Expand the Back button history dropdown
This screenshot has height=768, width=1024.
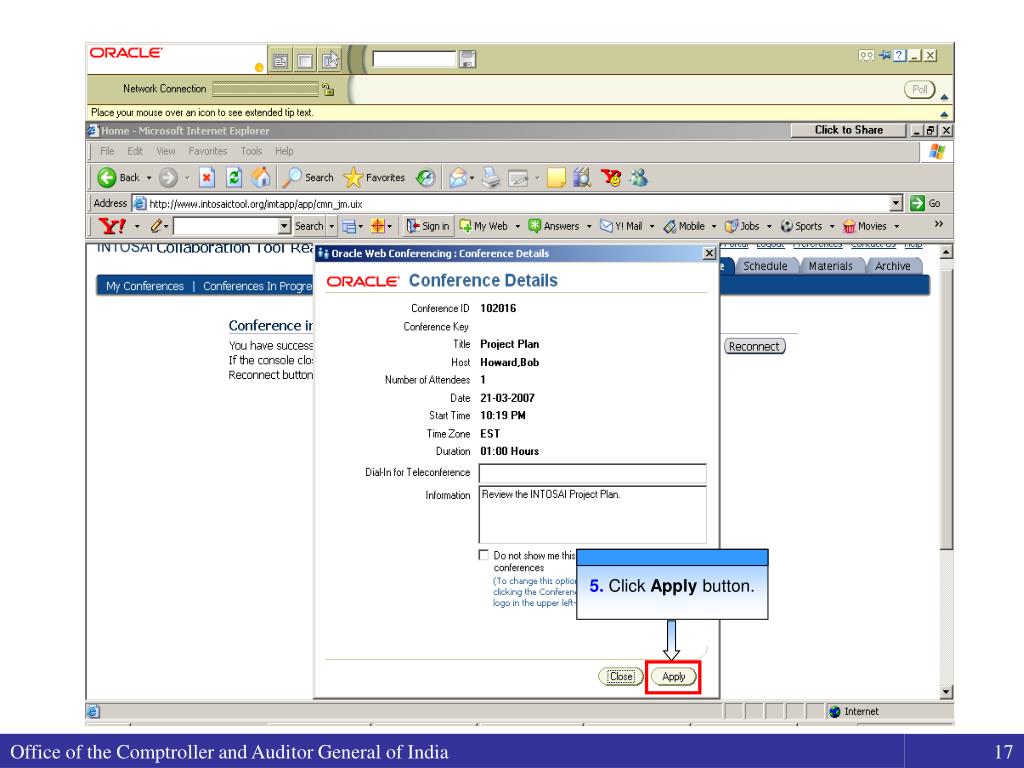pyautogui.click(x=149, y=178)
